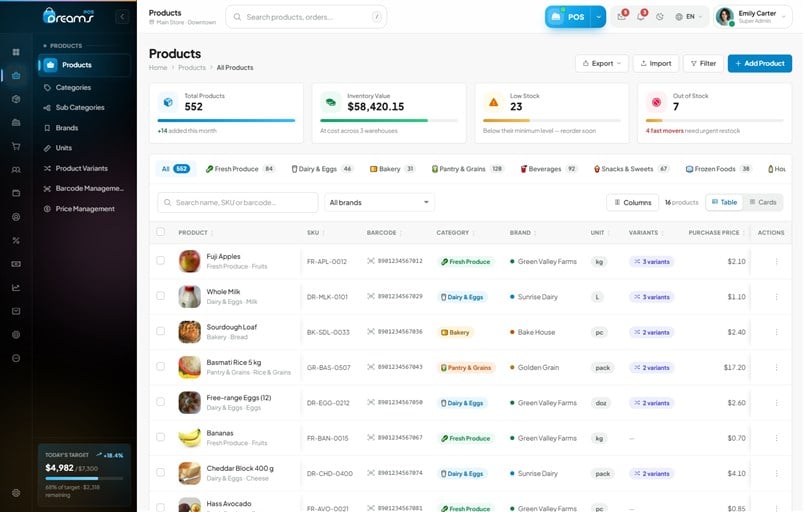The image size is (804, 512).
Task: Click the box inventory icon in left rail
Action: click(x=16, y=99)
